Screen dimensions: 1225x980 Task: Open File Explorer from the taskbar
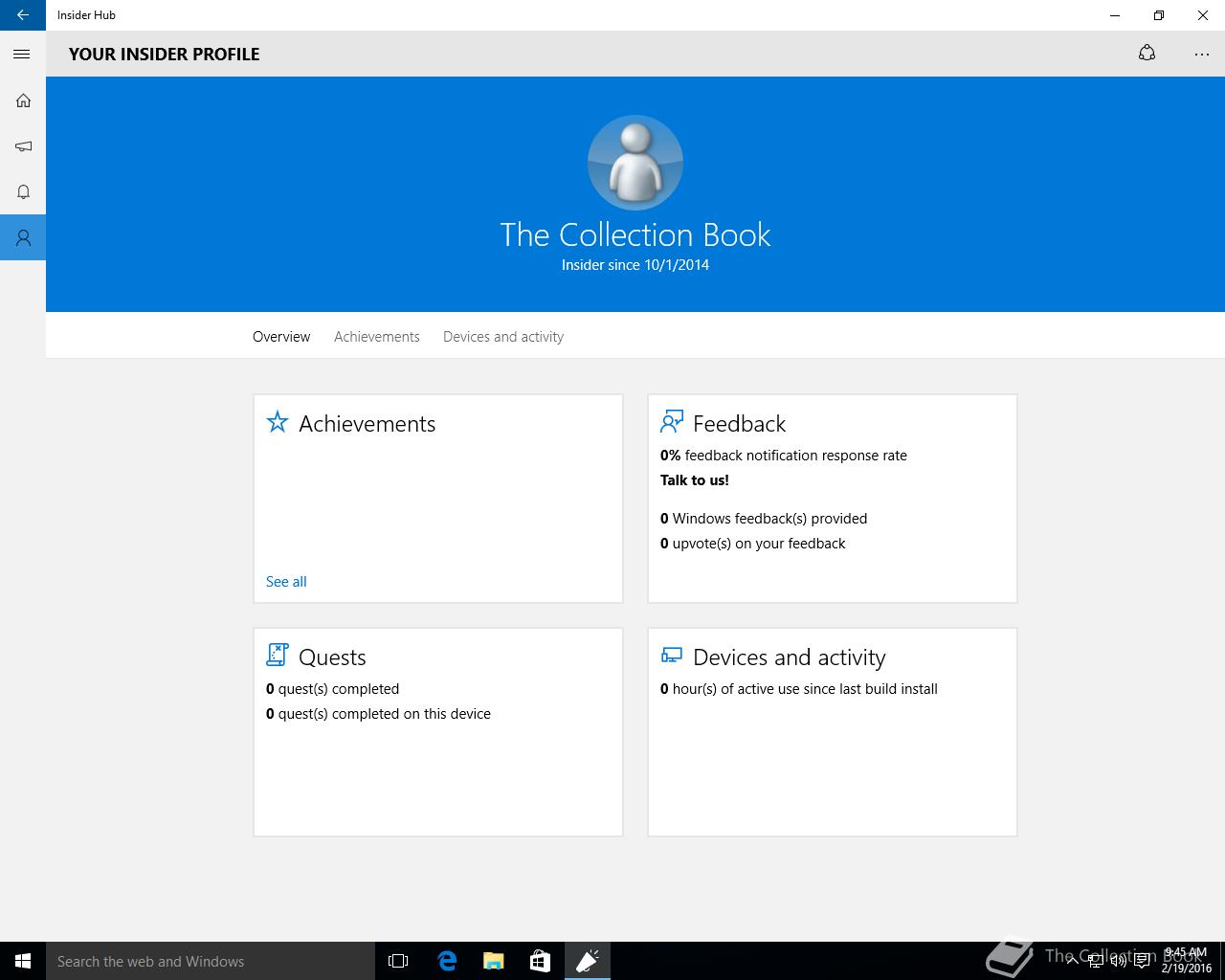pos(493,961)
